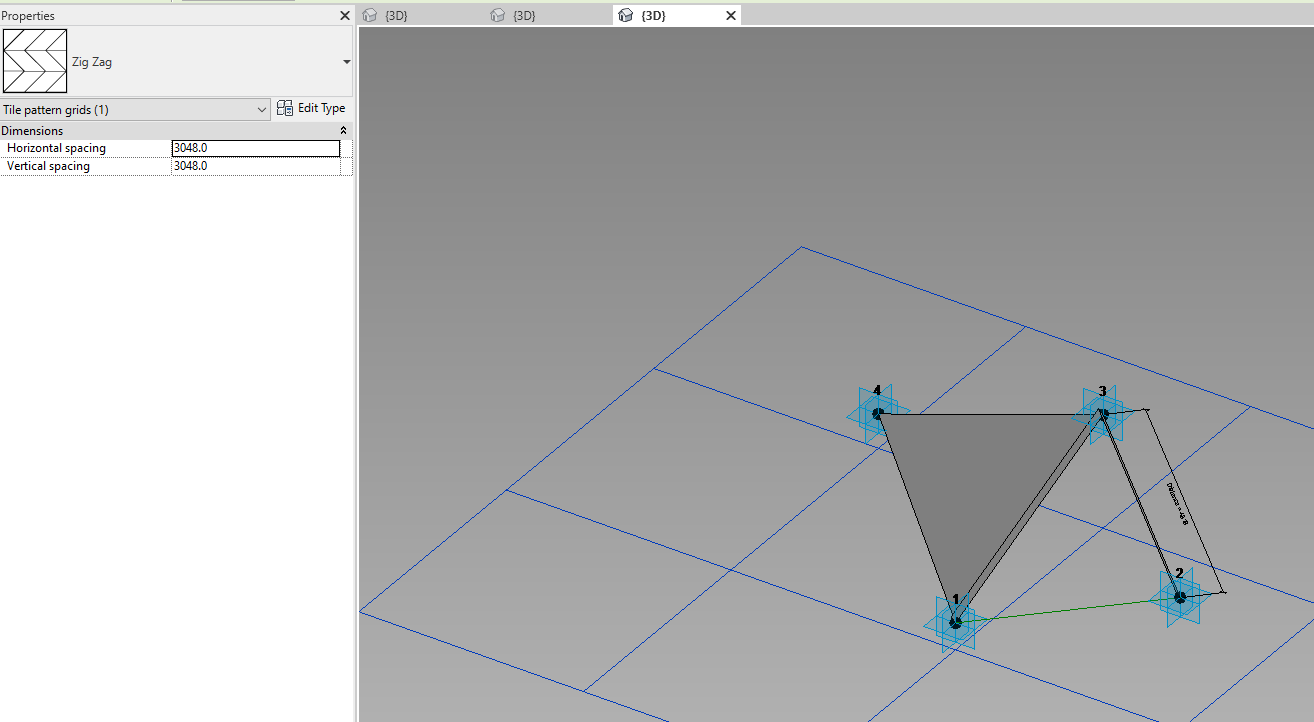1314x722 pixels.
Task: Collapse the Dimensions section chevron
Action: [x=343, y=130]
